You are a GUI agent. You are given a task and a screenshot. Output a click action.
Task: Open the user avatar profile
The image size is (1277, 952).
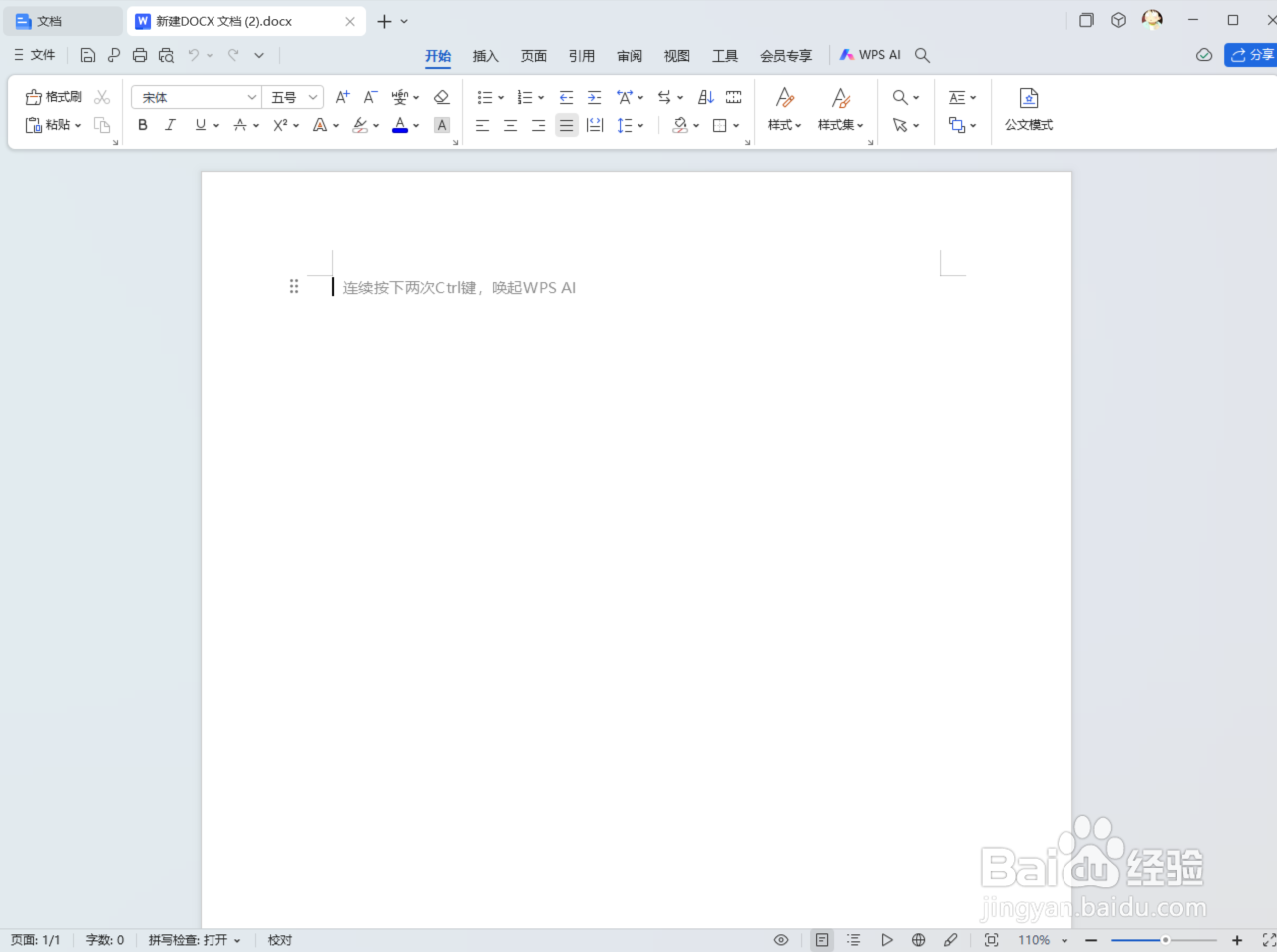tap(1152, 19)
